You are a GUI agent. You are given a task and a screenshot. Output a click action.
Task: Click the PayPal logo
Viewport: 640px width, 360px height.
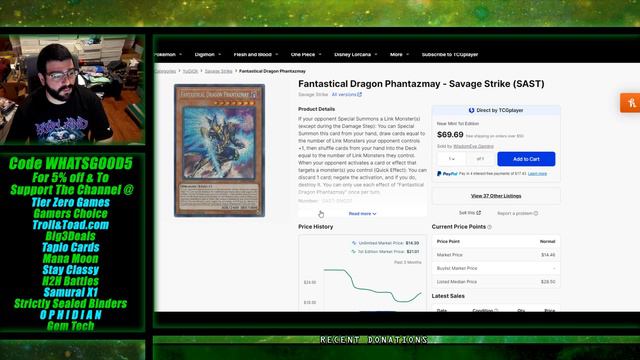tap(447, 173)
